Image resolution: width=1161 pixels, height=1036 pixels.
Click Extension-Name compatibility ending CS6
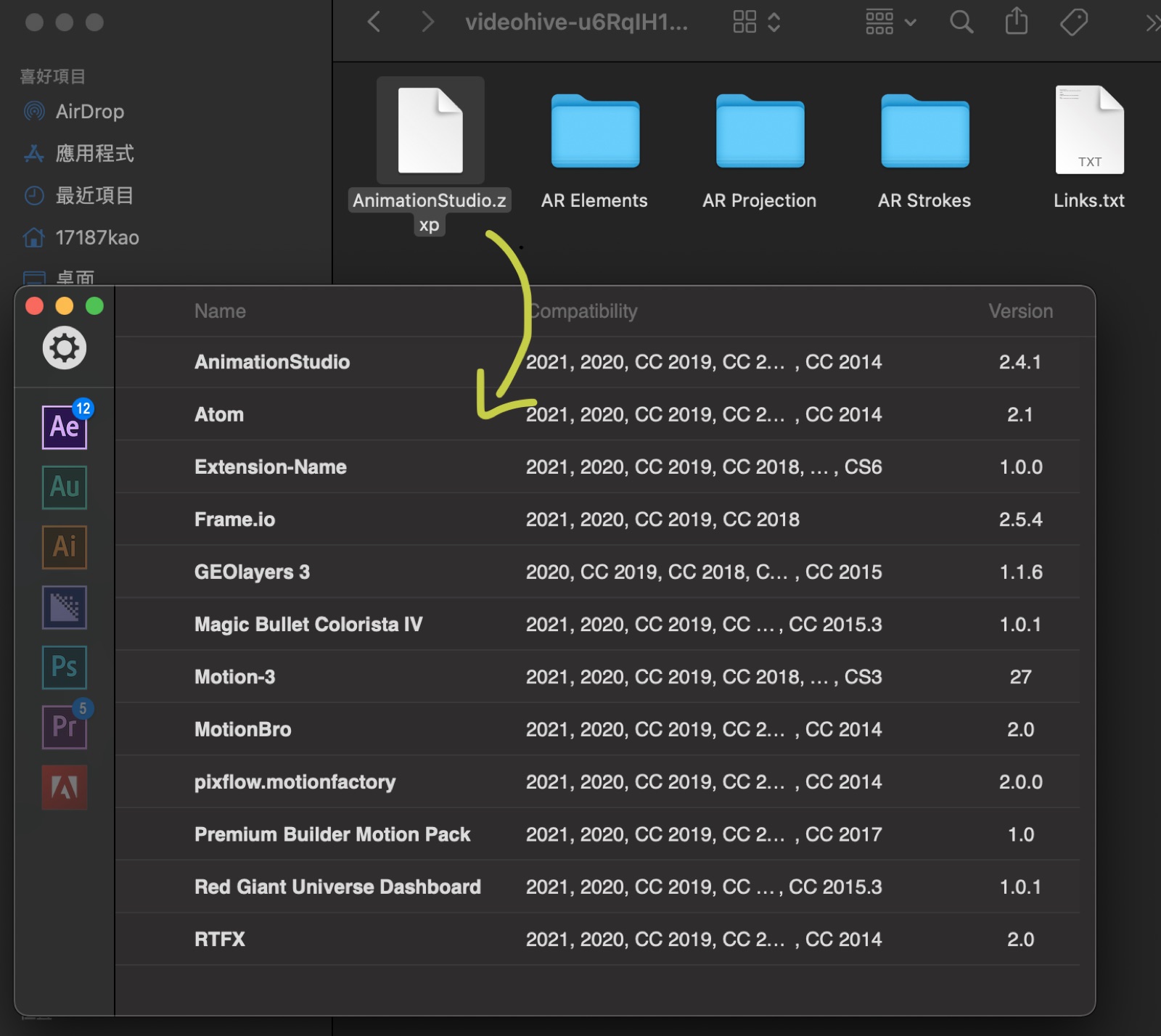[x=704, y=466]
